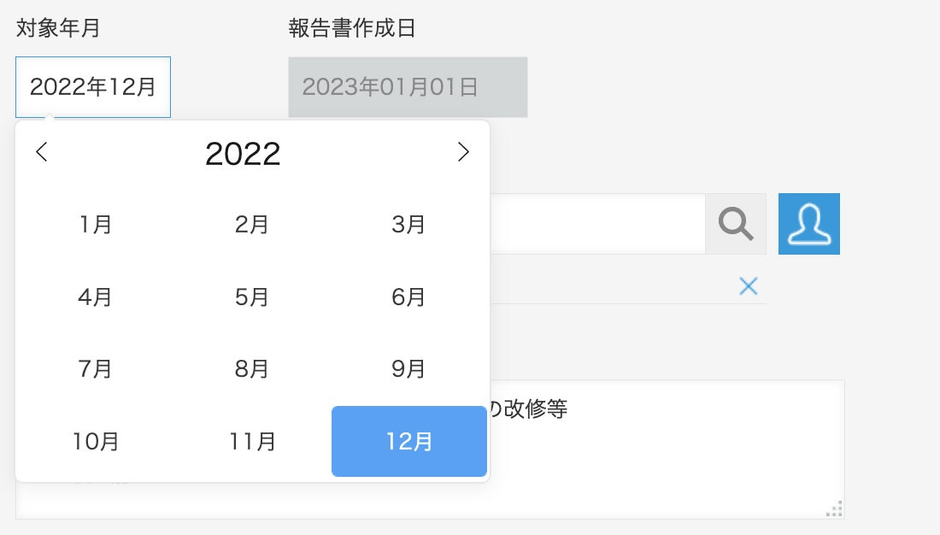Pick 11月 from the picker

(x=252, y=441)
